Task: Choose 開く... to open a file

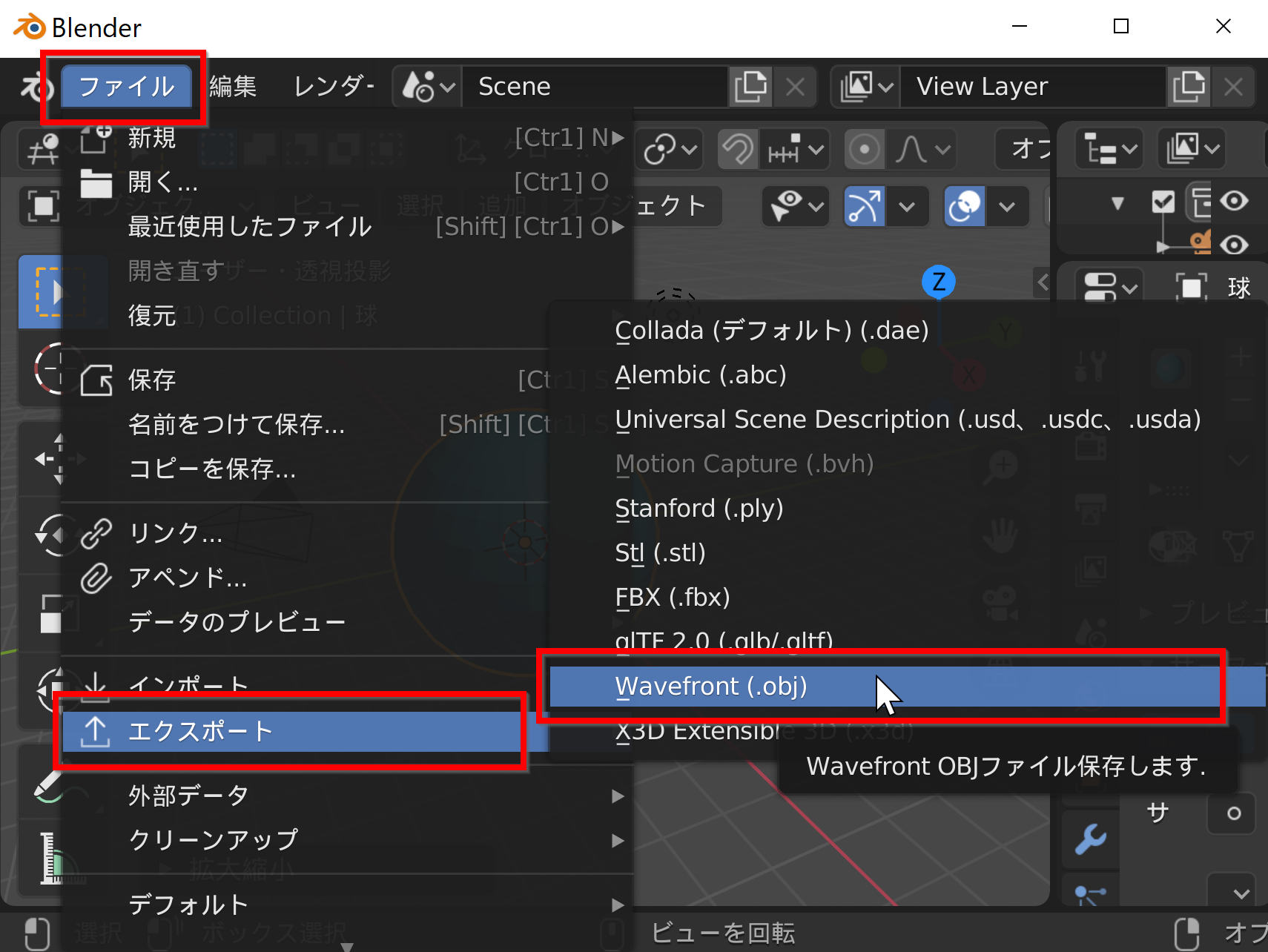Action: point(347,182)
